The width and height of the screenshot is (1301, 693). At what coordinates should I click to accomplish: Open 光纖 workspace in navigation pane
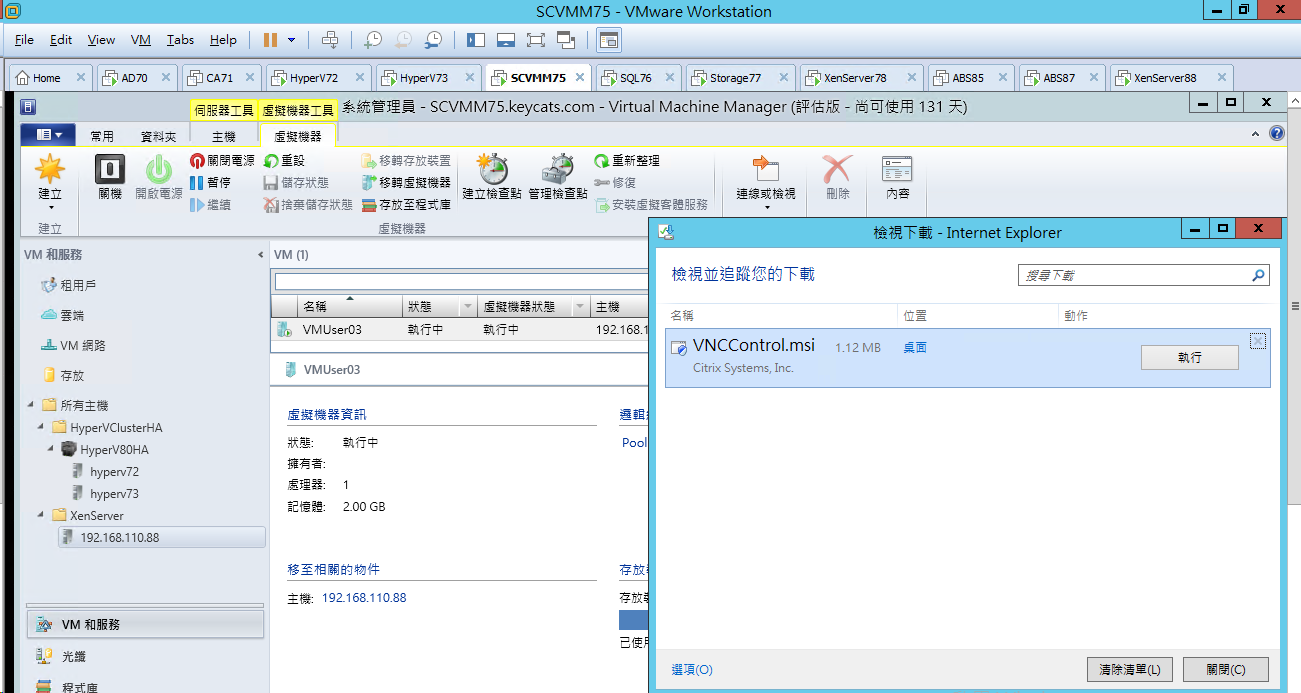[146, 656]
